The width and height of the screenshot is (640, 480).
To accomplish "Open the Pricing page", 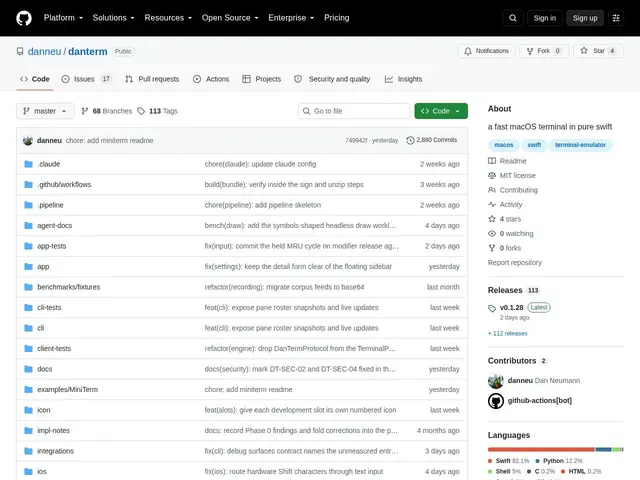I will 337,18.
